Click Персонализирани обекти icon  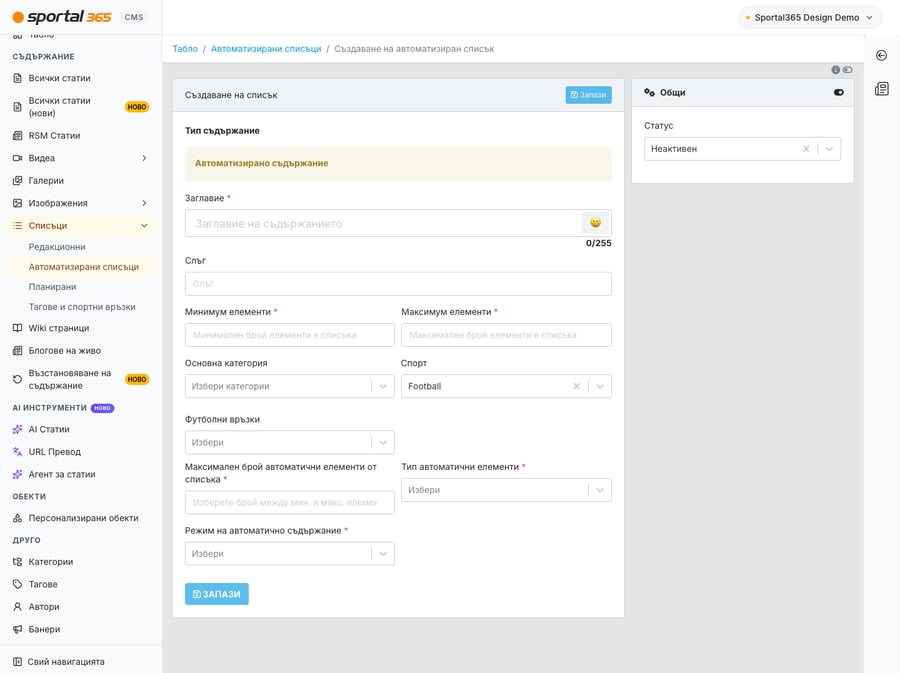pos(17,518)
